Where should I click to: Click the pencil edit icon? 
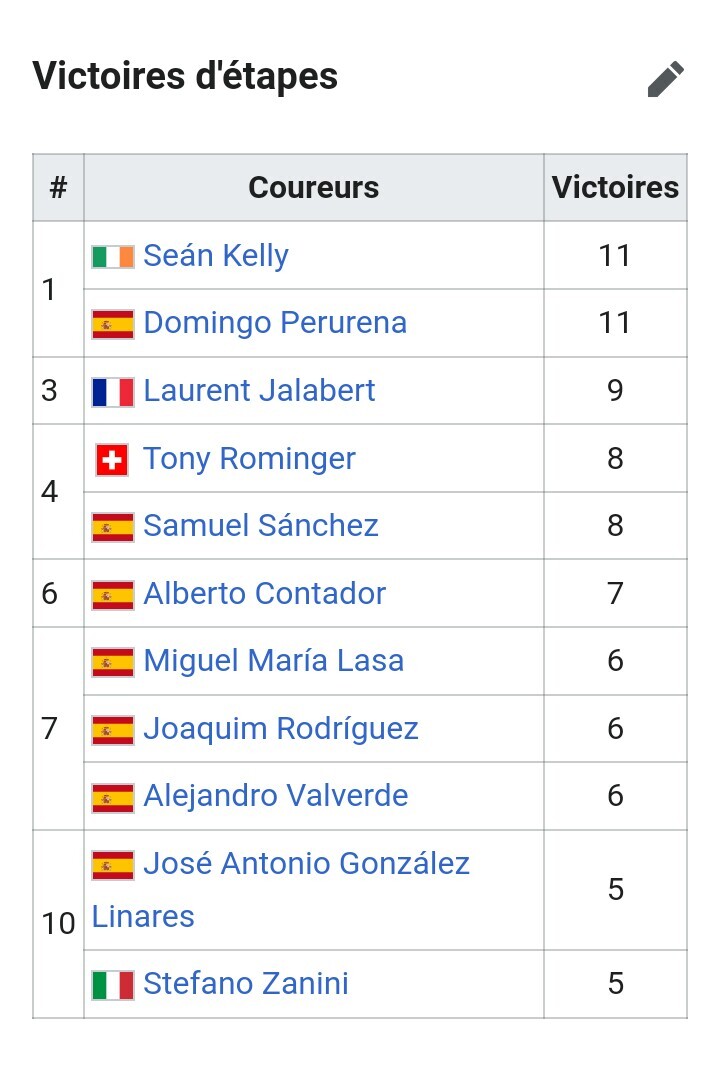point(665,78)
